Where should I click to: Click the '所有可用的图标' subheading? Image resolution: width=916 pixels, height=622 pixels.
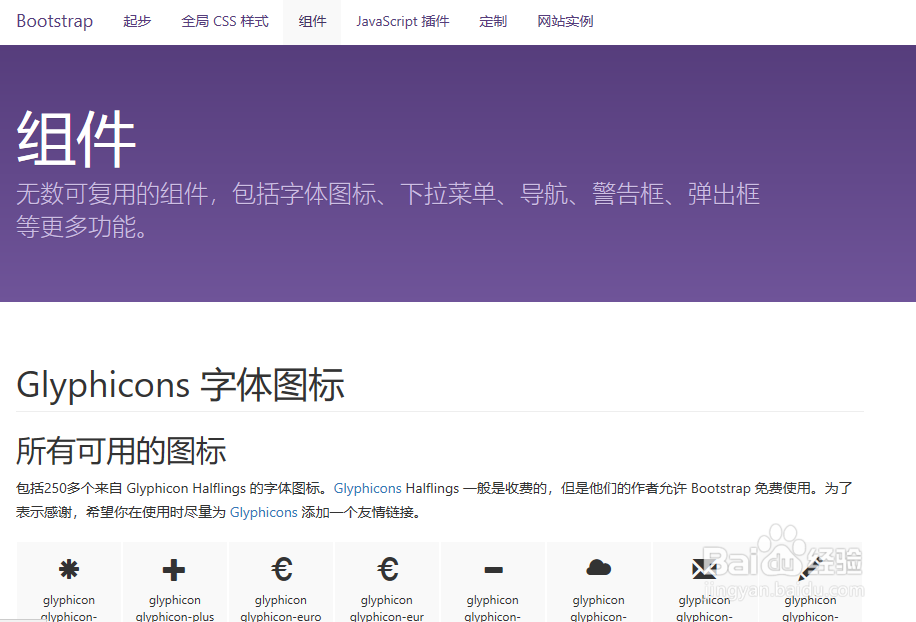pos(121,451)
